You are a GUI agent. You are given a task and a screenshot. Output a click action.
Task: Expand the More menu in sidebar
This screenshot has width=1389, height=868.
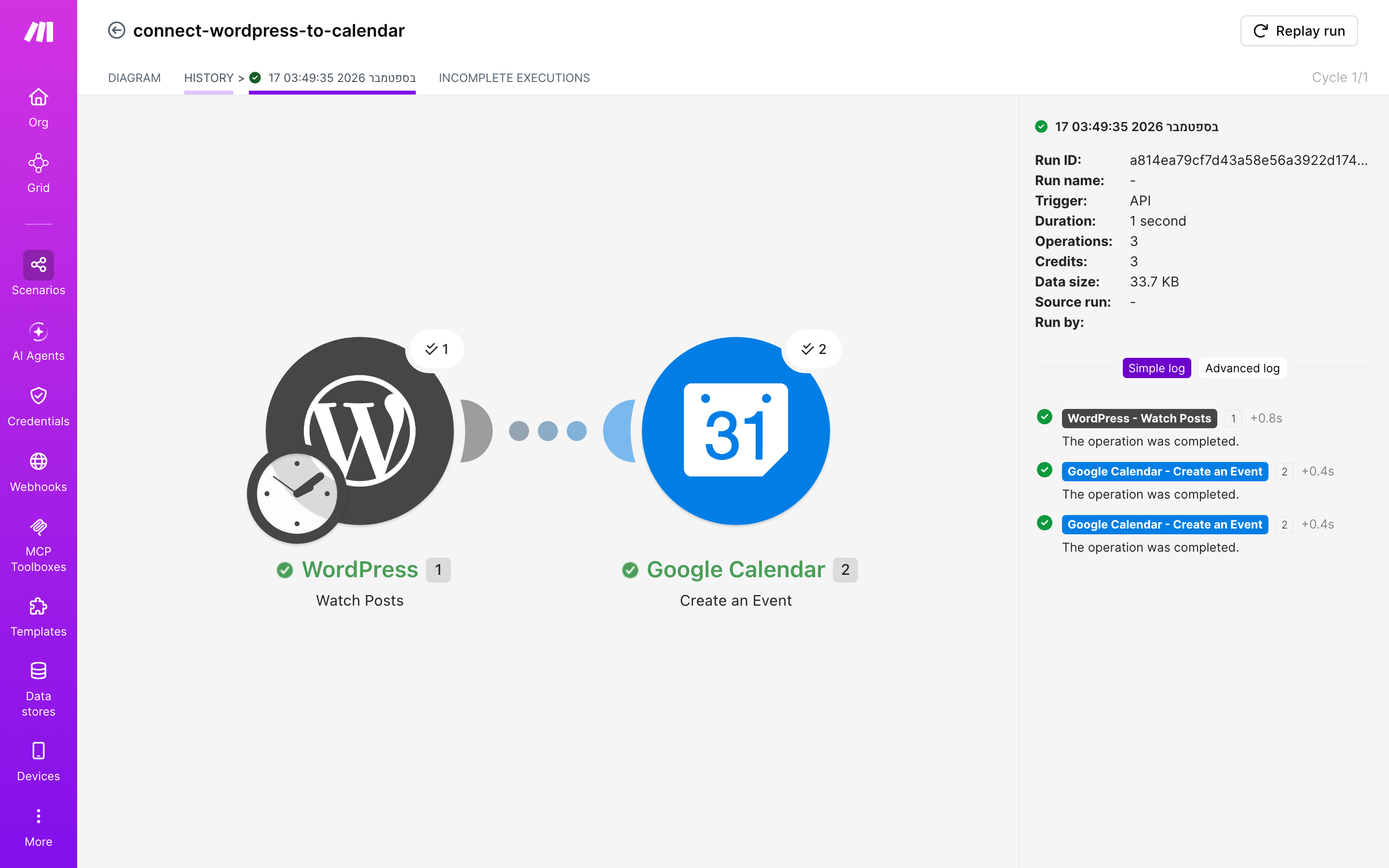[39, 827]
